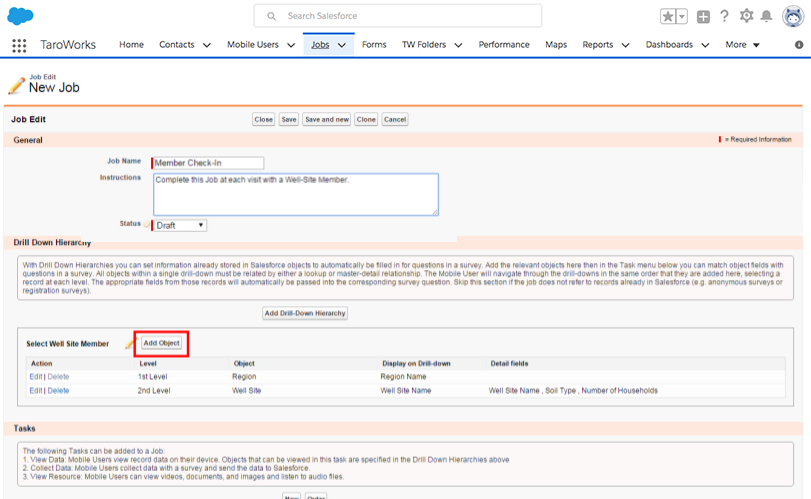Screen dimensions: 811x499
Task: Click the Favorites star icon
Action: (x=668, y=17)
